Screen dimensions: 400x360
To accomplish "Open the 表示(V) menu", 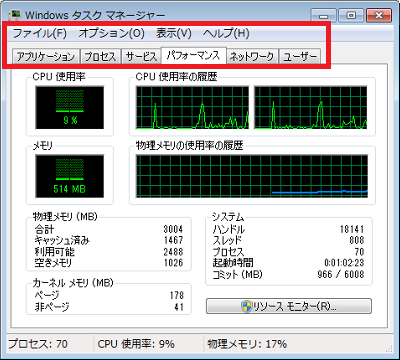I will 174,33.
